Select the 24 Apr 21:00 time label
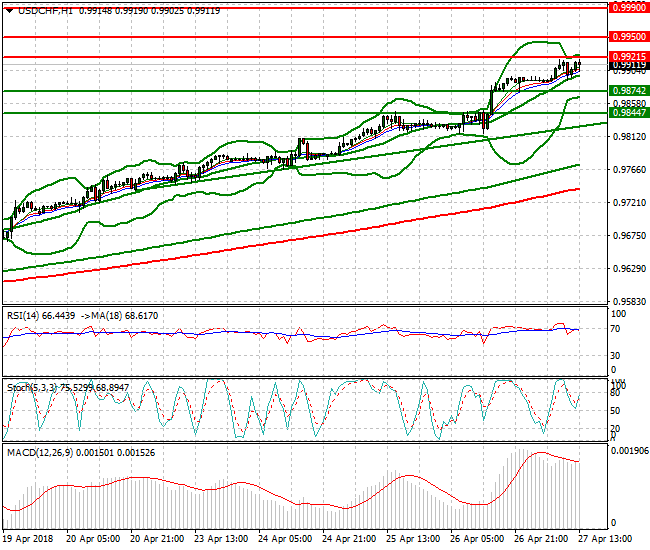The width and height of the screenshot is (650, 550). [x=349, y=539]
